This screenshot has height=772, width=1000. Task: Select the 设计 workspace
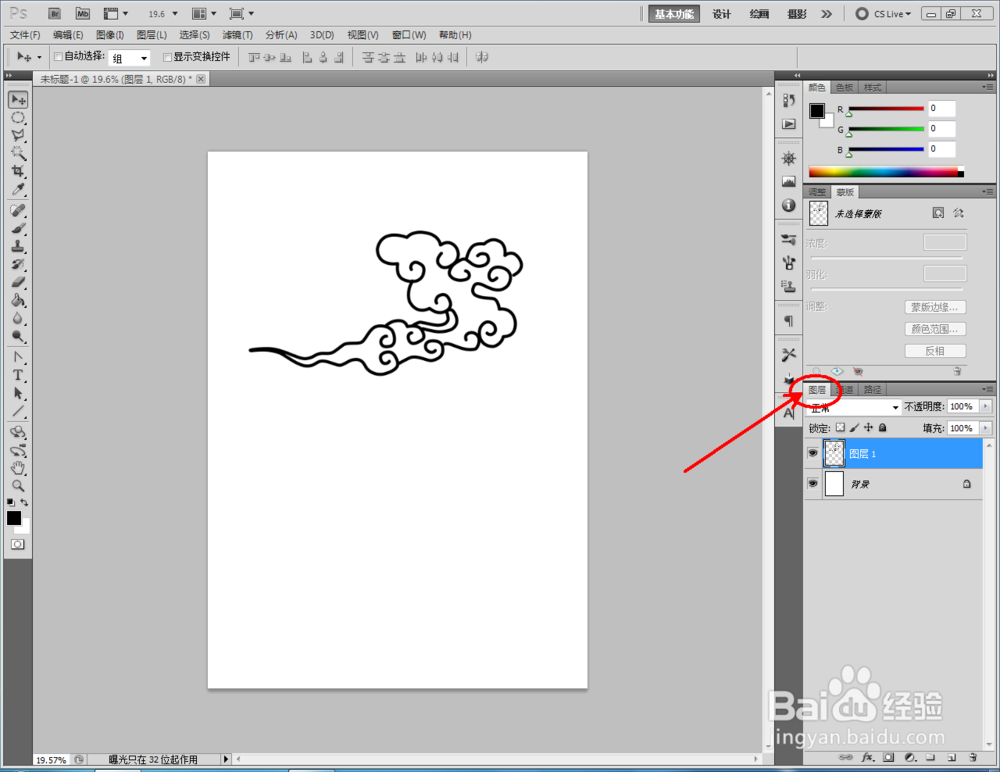pos(721,14)
